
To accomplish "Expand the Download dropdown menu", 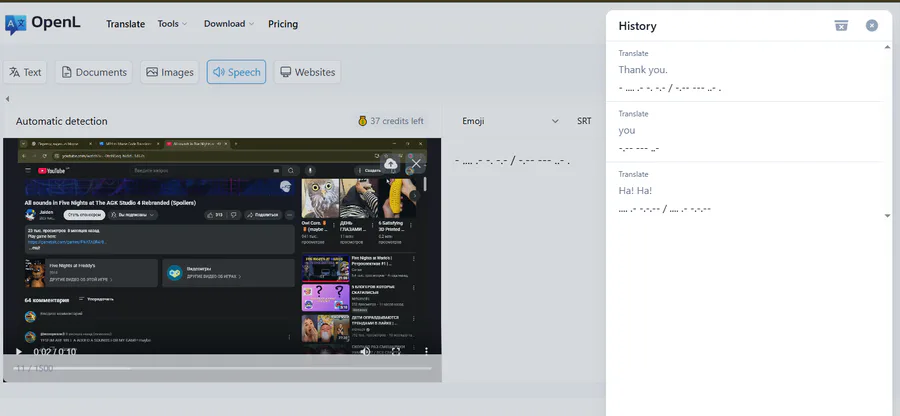I will coord(229,24).
